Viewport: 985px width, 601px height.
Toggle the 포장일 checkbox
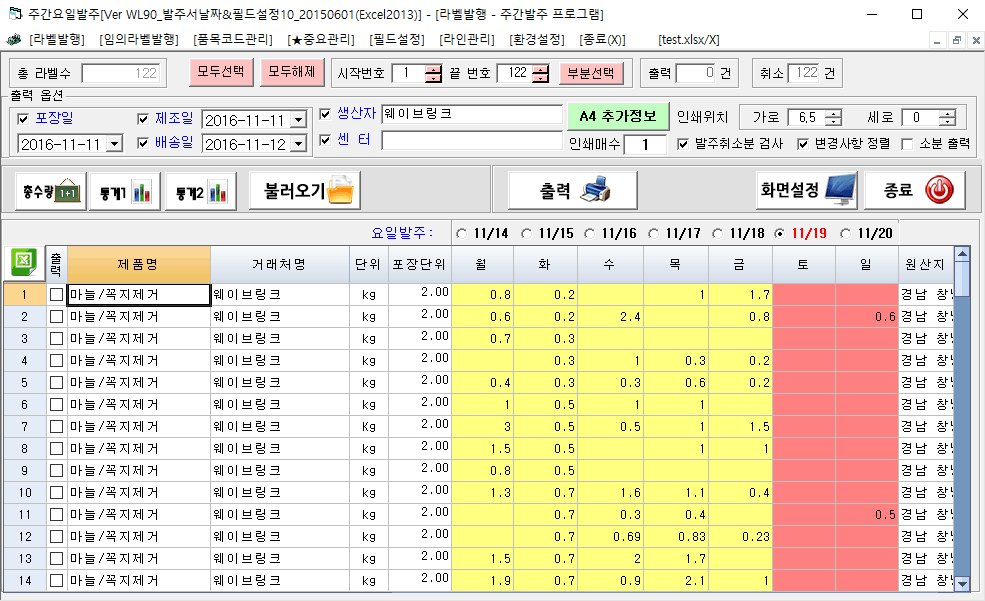pyautogui.click(x=25, y=119)
